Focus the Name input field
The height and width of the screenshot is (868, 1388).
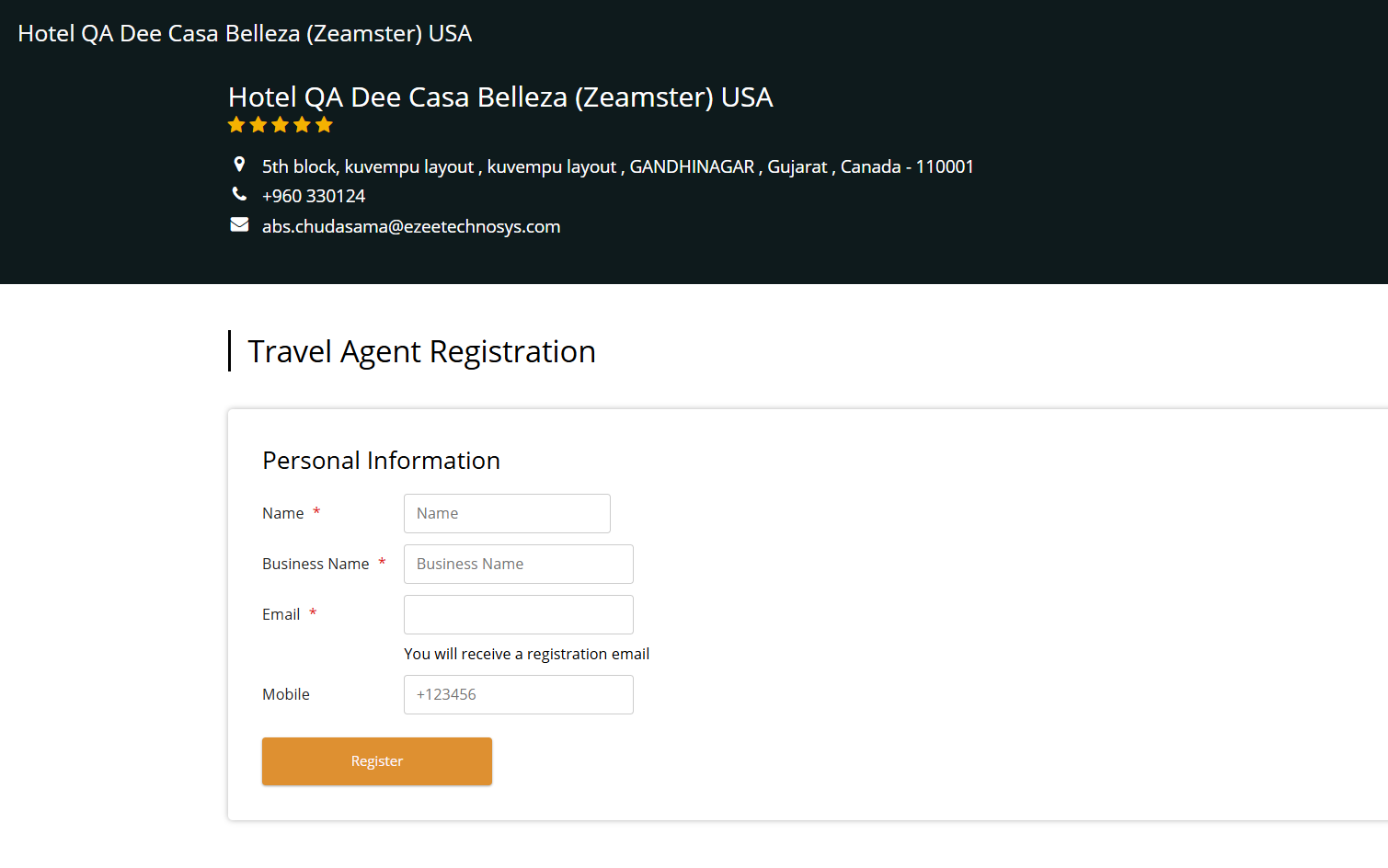pos(507,513)
